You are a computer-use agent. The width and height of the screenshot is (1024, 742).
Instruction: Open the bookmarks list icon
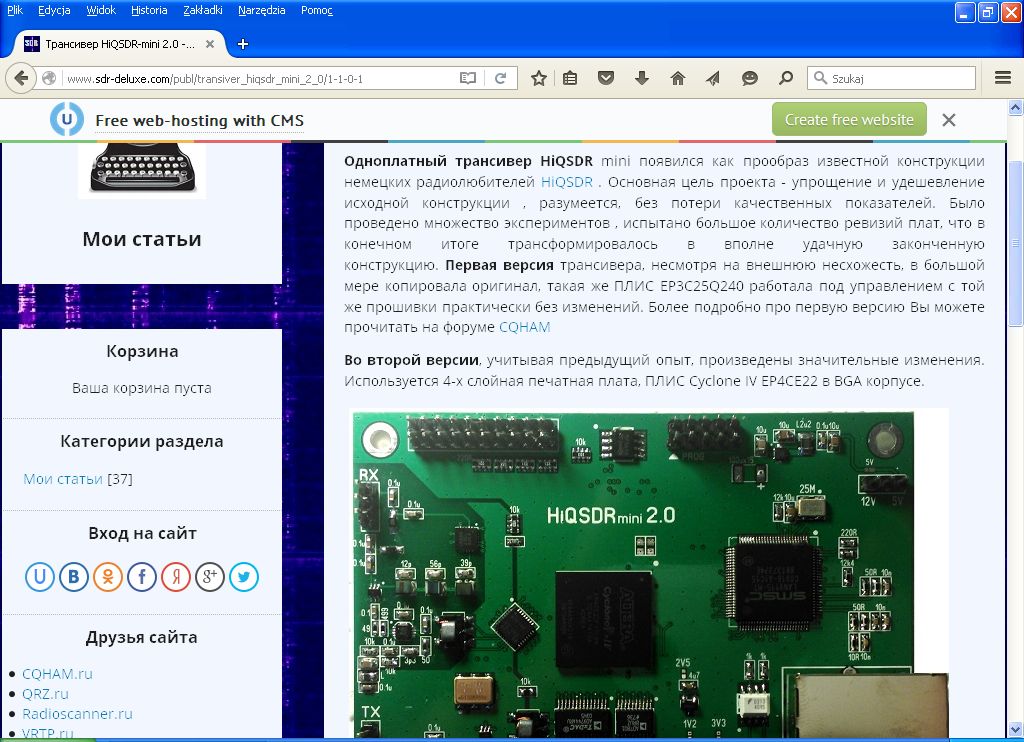pos(570,78)
